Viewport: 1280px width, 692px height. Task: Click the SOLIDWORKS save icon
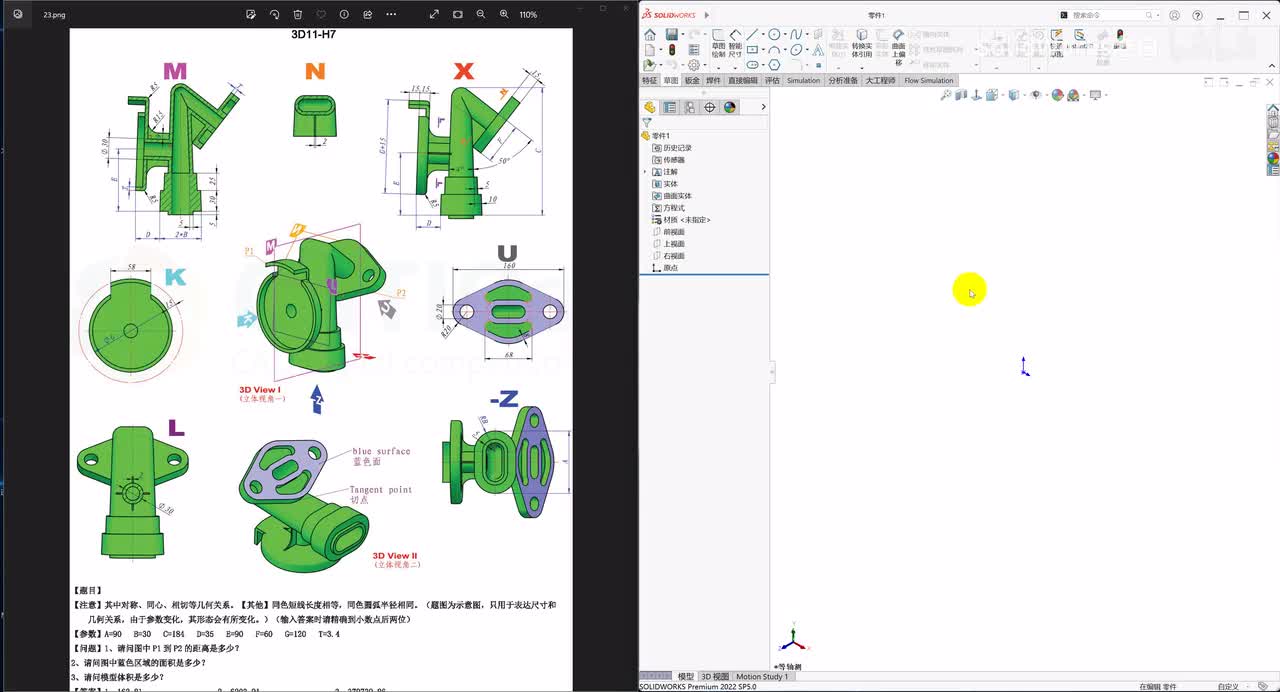672,35
